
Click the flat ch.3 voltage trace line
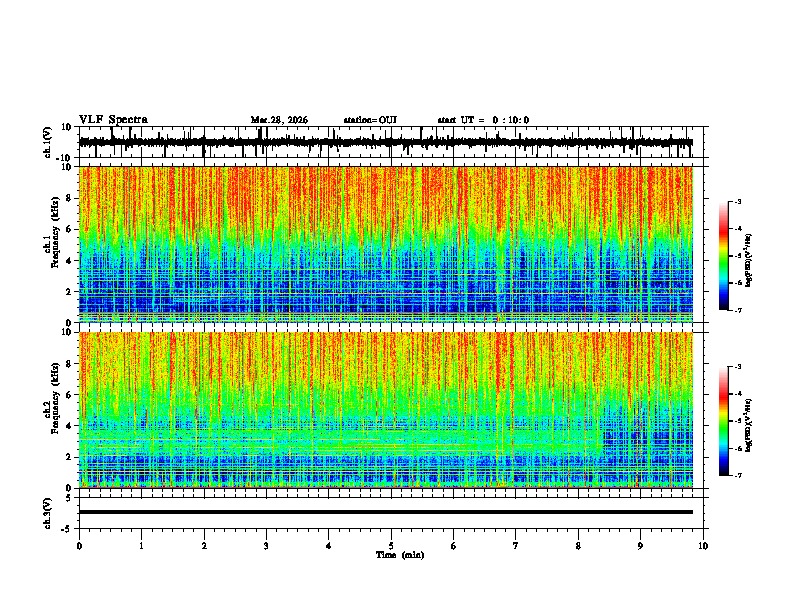click(x=385, y=512)
